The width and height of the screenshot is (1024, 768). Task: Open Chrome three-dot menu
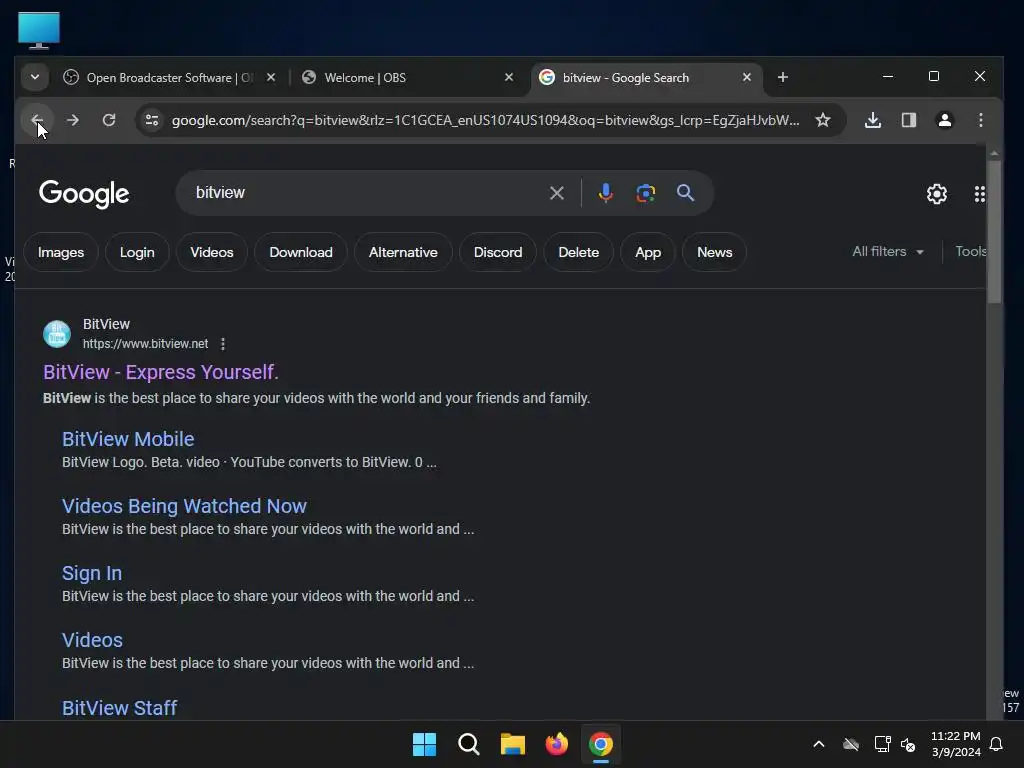[981, 120]
